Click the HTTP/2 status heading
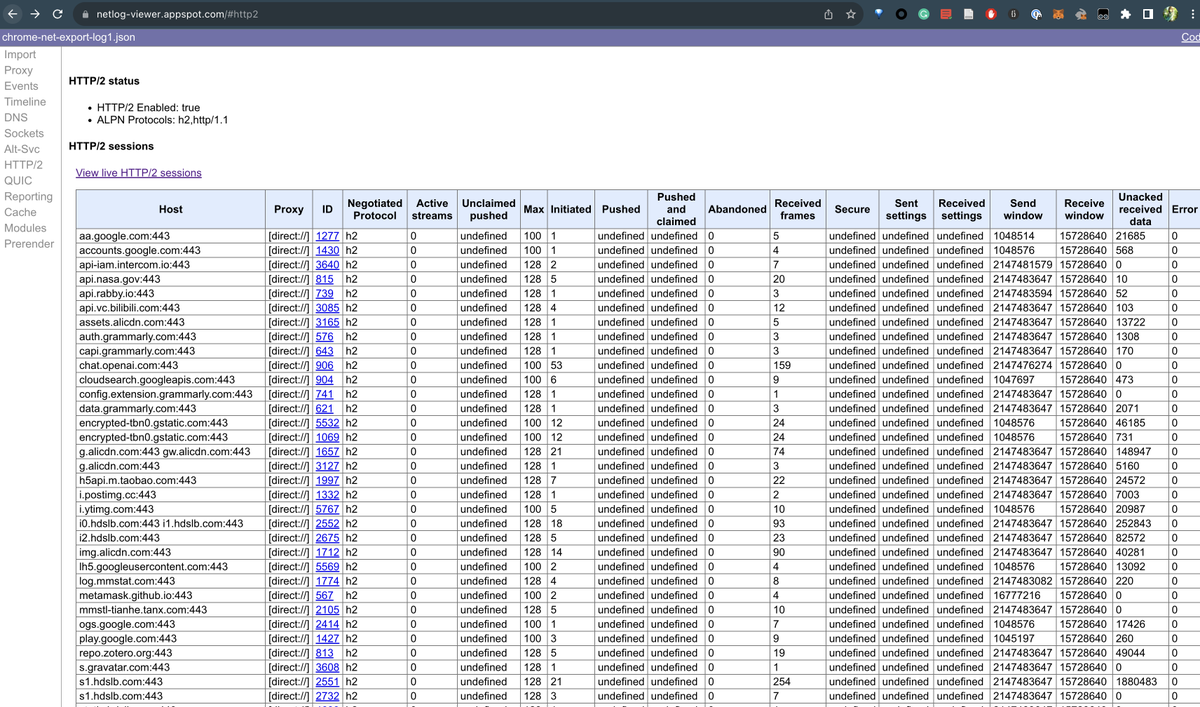Image resolution: width=1200 pixels, height=707 pixels. (x=104, y=81)
